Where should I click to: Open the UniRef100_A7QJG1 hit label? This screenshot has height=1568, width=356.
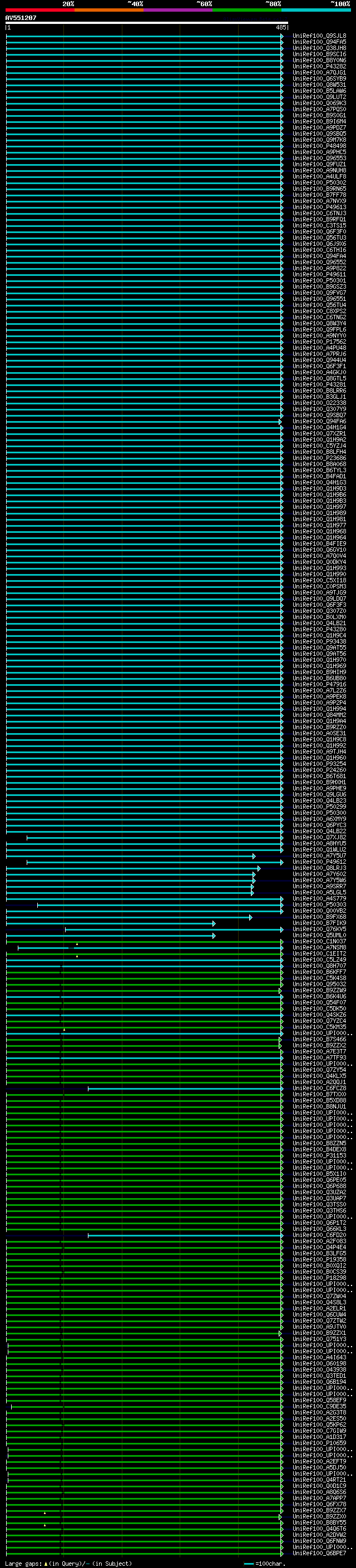click(319, 72)
